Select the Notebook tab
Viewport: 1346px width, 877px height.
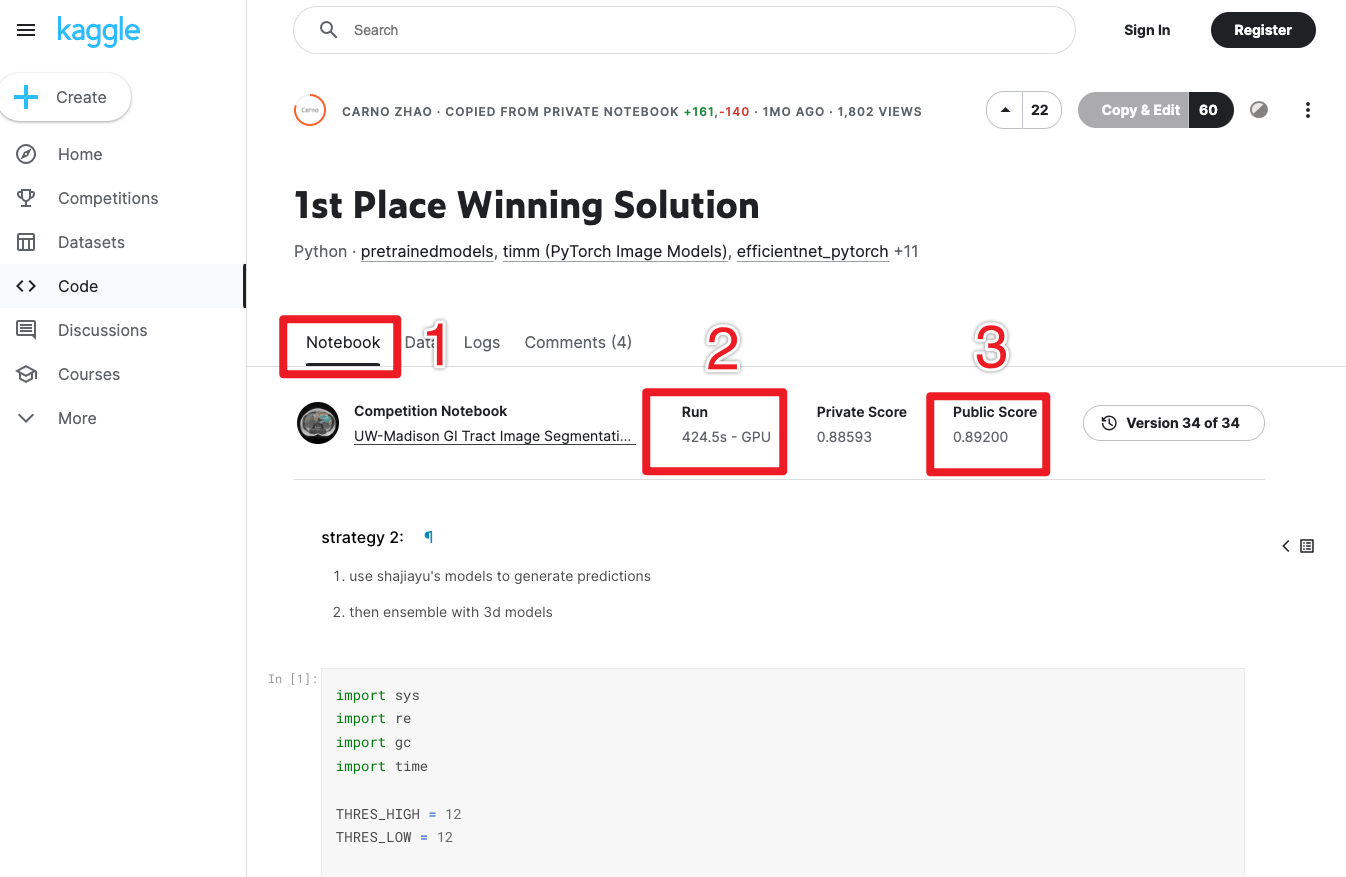tap(343, 342)
